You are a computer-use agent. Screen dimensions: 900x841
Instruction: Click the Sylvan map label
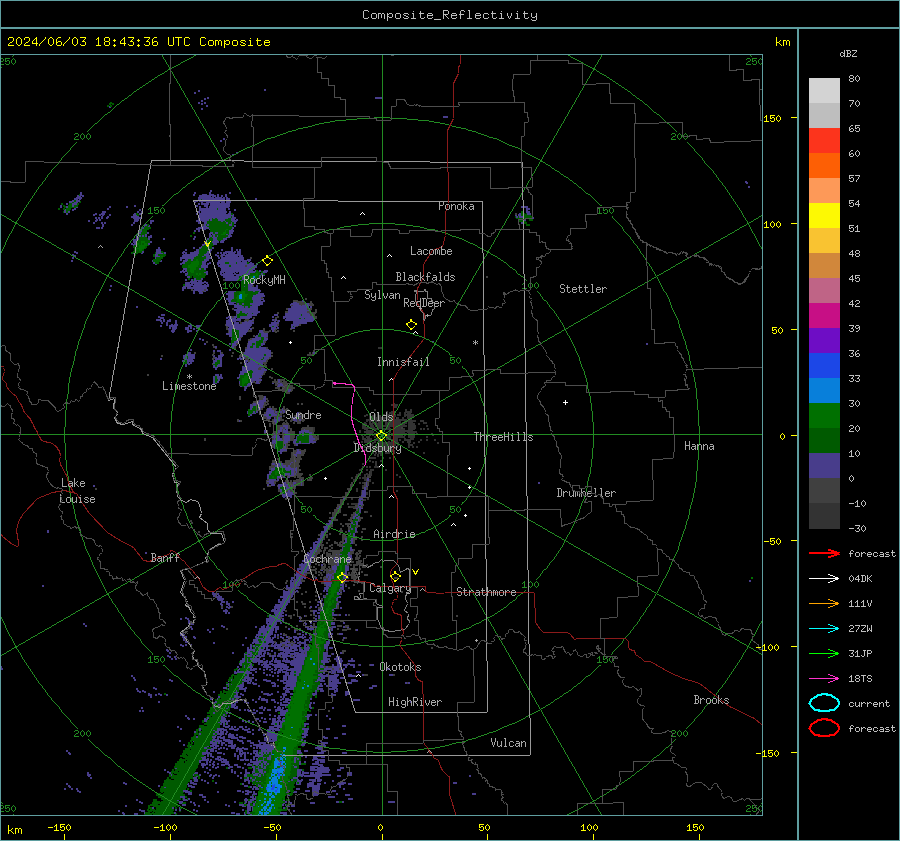click(x=382, y=295)
